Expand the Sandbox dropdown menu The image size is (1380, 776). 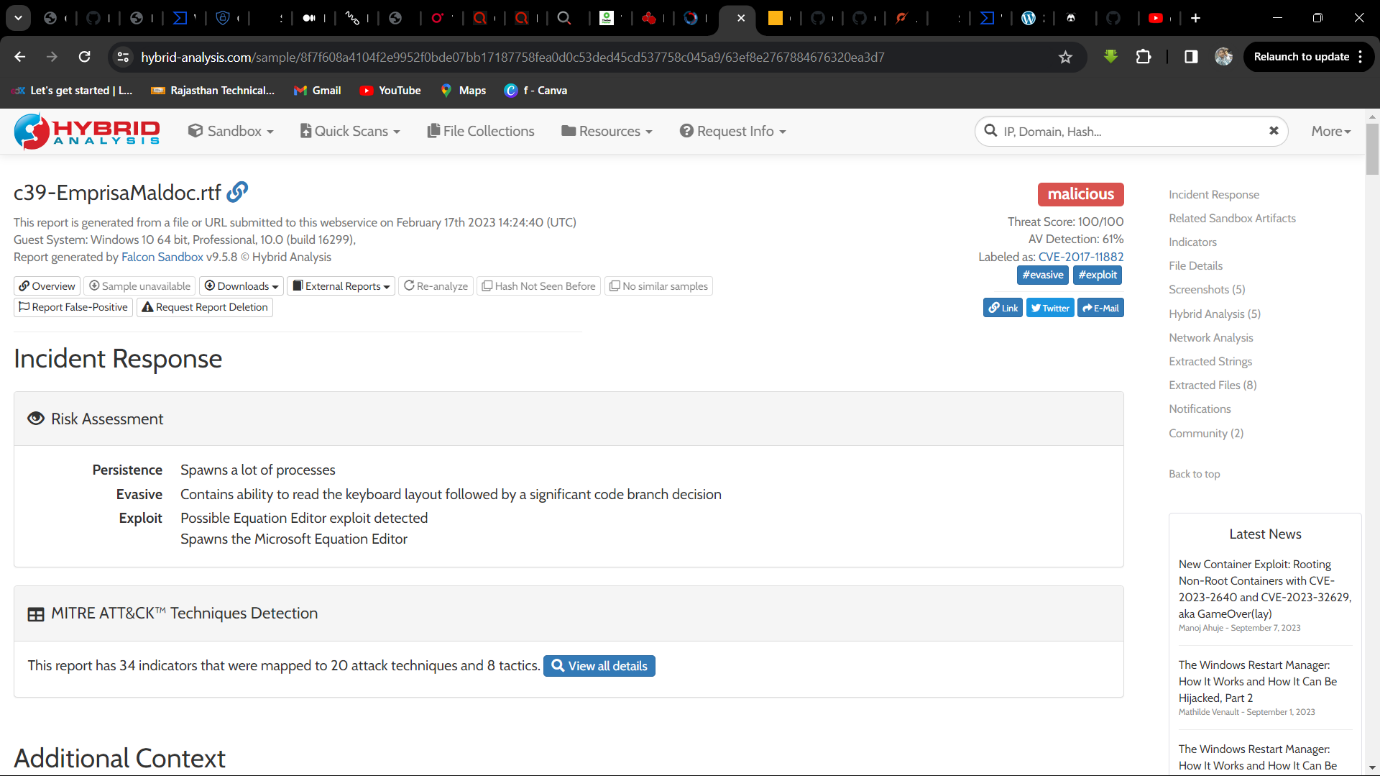[231, 131]
